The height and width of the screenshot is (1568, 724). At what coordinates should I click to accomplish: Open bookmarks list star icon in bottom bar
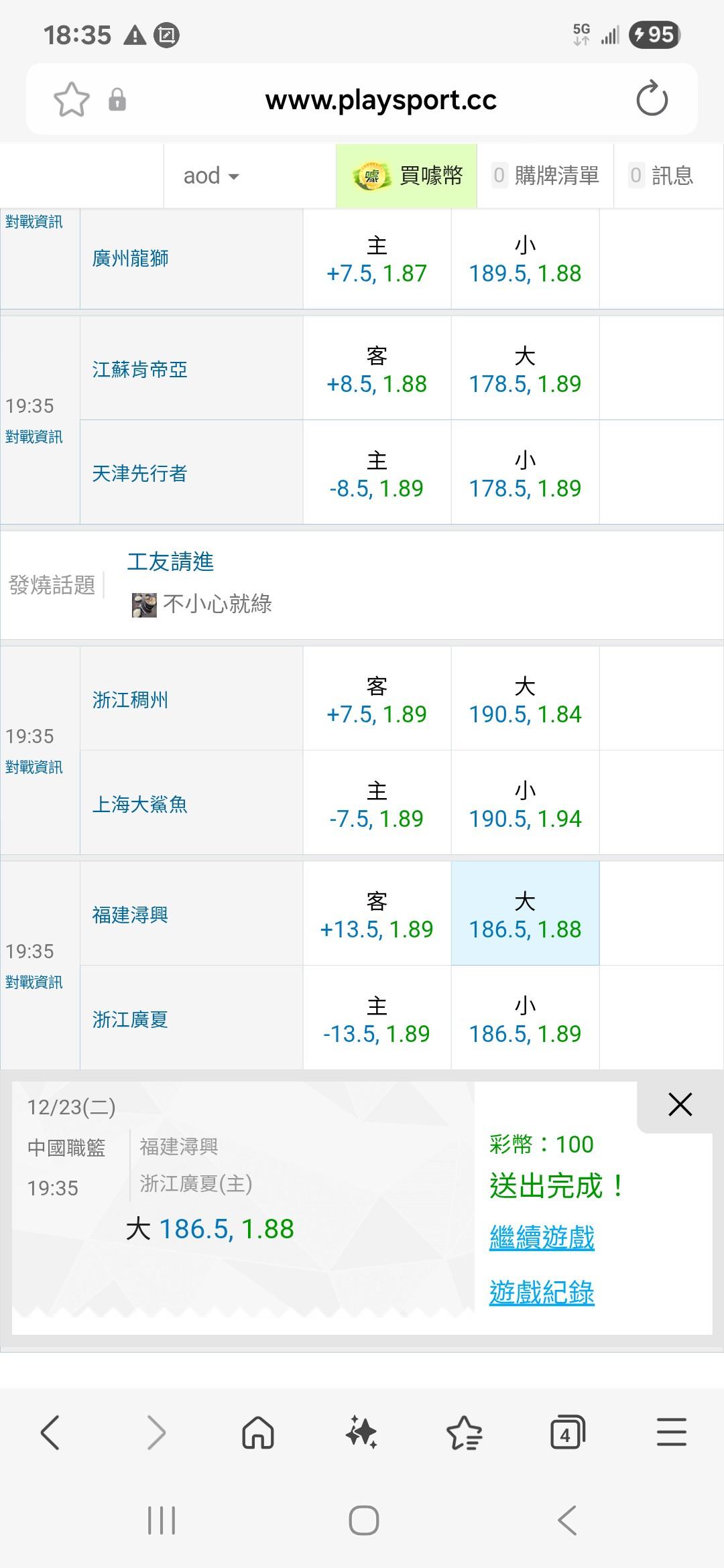tap(464, 1433)
